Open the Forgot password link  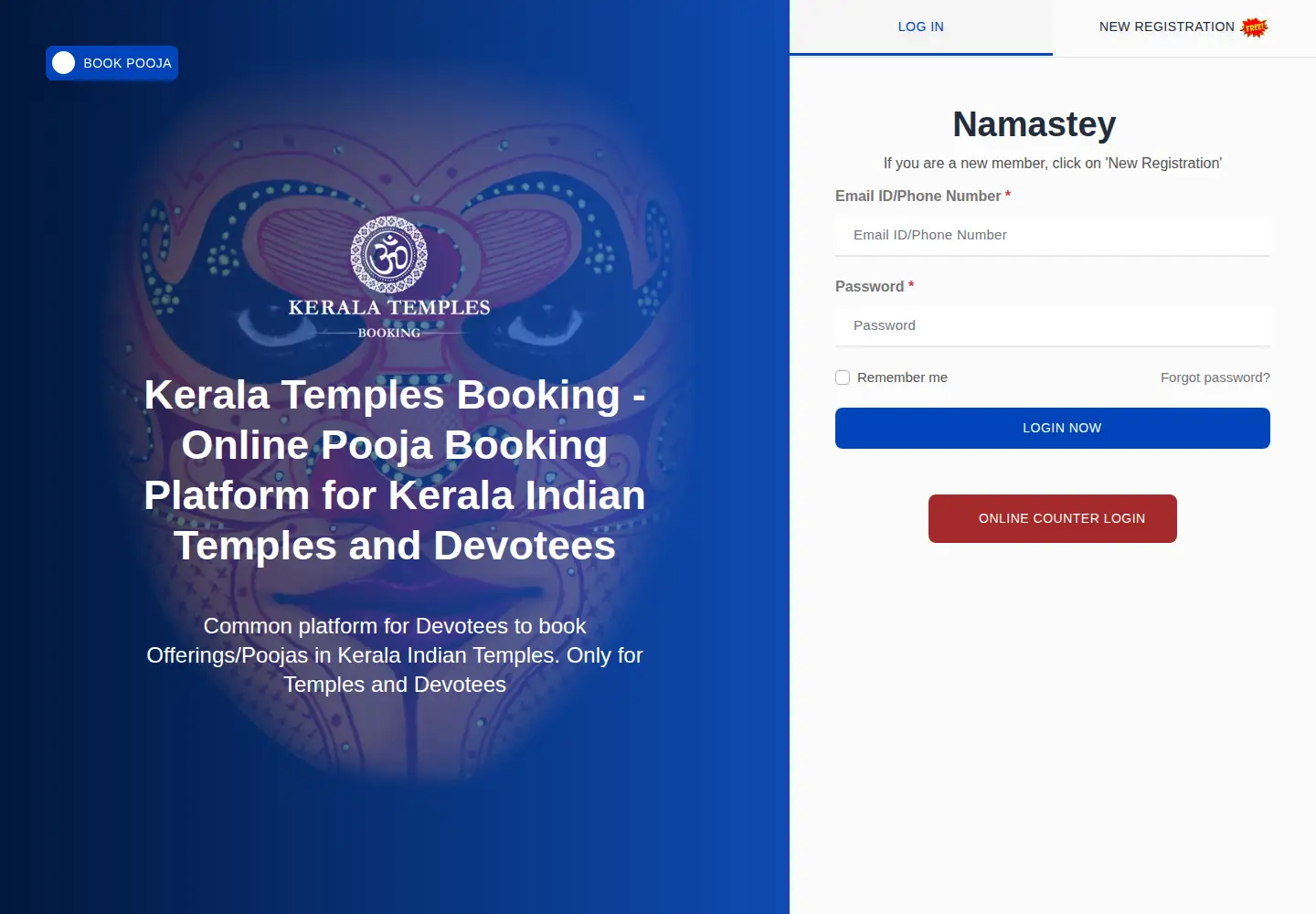tap(1215, 377)
